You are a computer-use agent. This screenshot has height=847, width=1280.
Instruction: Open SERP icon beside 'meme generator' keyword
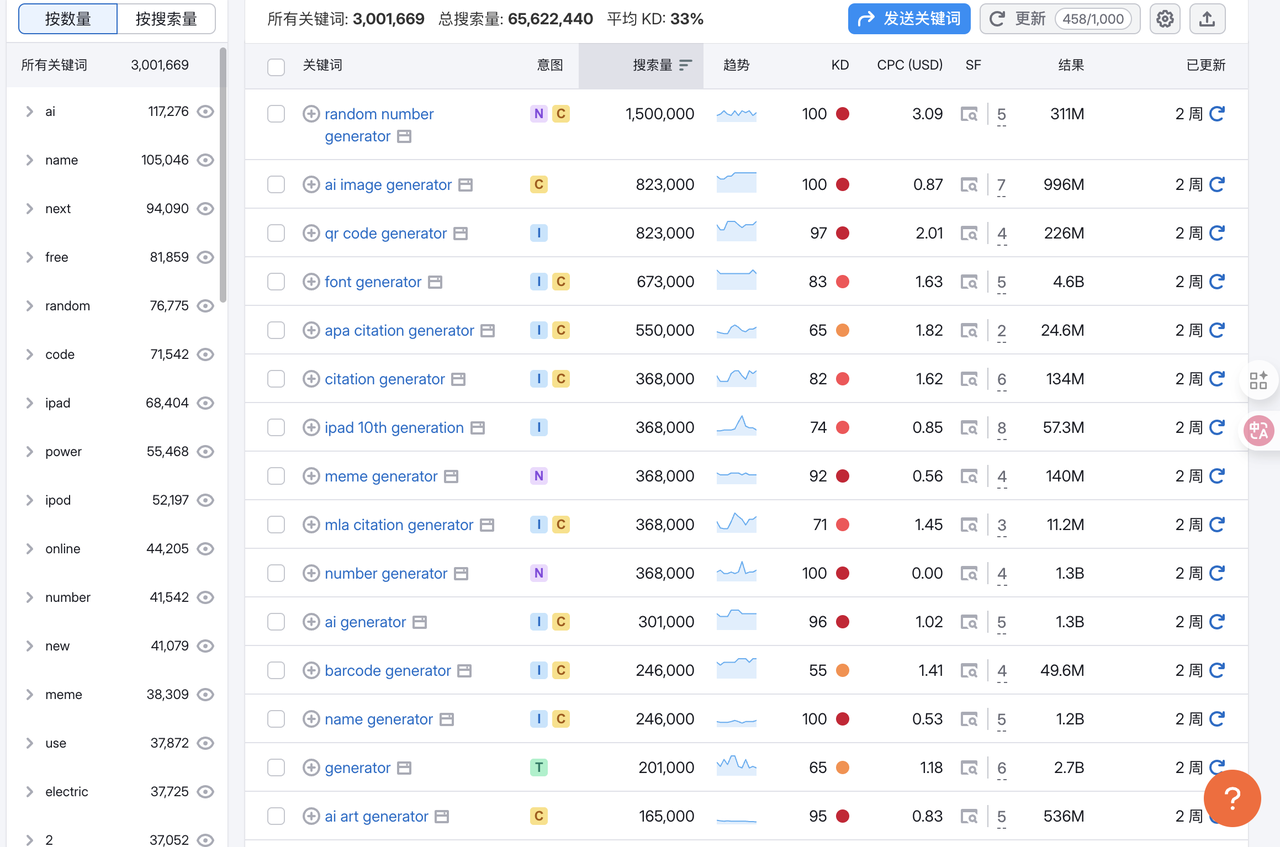pyautogui.click(x=451, y=477)
